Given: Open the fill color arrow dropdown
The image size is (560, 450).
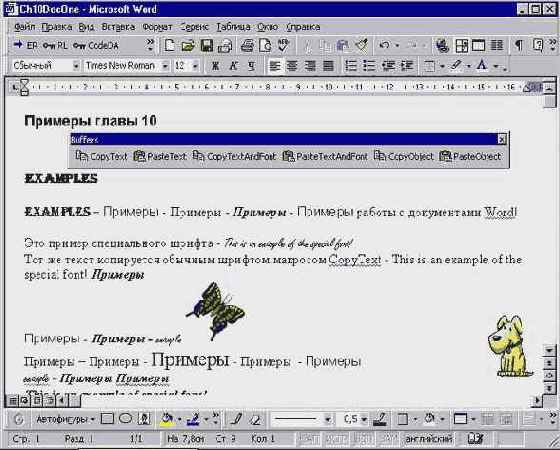Looking at the screenshot, I should pos(179,419).
